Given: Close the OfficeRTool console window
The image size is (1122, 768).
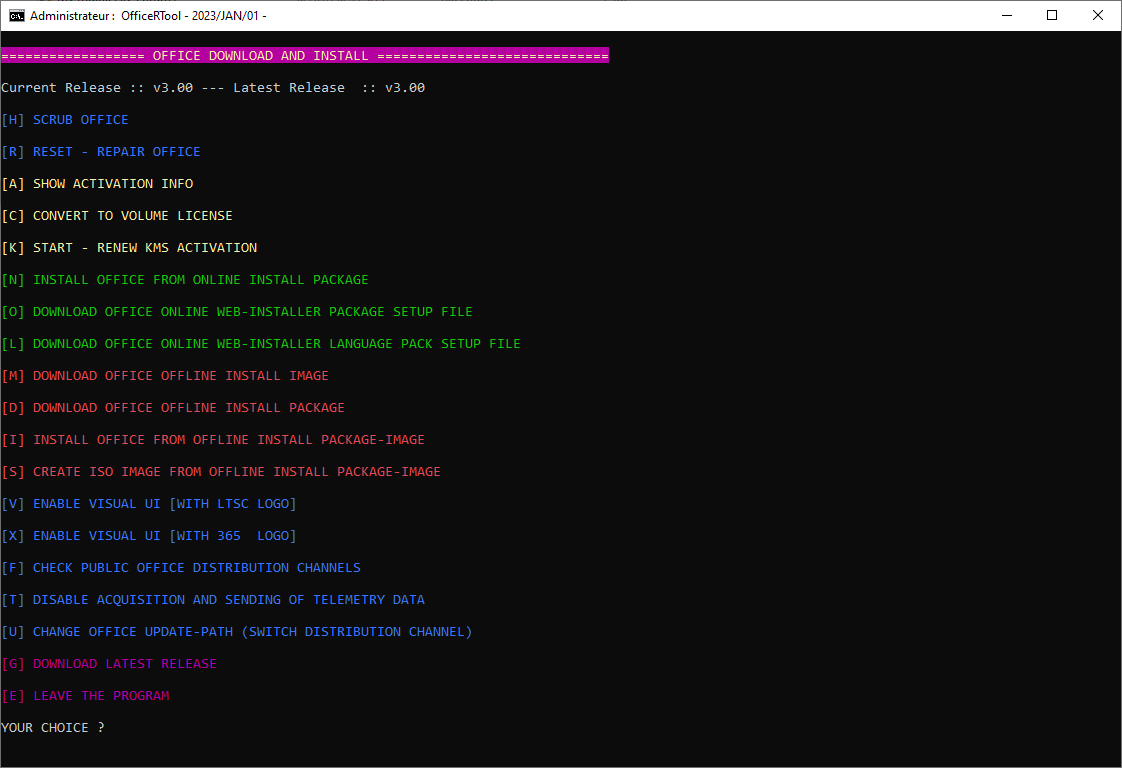Looking at the screenshot, I should coord(1098,16).
